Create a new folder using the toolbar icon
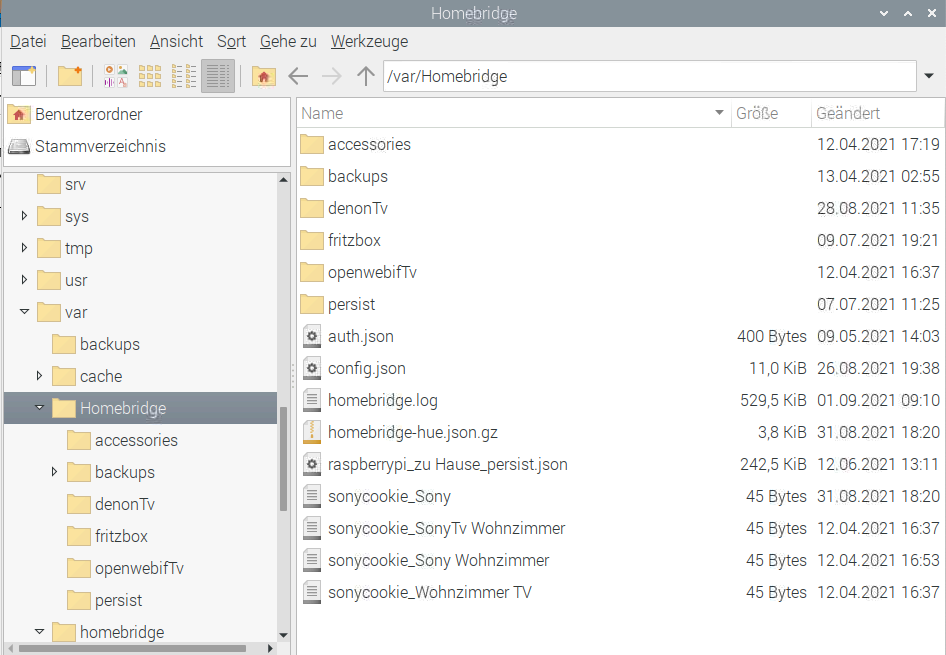Image resolution: width=946 pixels, height=655 pixels. [x=70, y=76]
